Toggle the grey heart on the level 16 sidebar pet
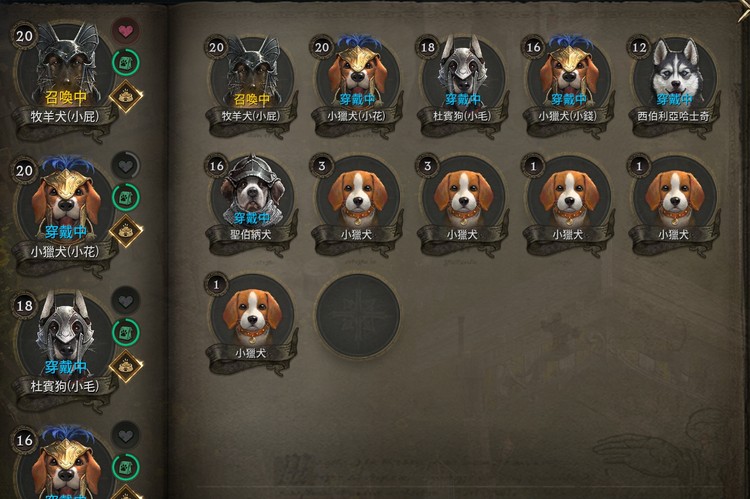 [x=126, y=436]
